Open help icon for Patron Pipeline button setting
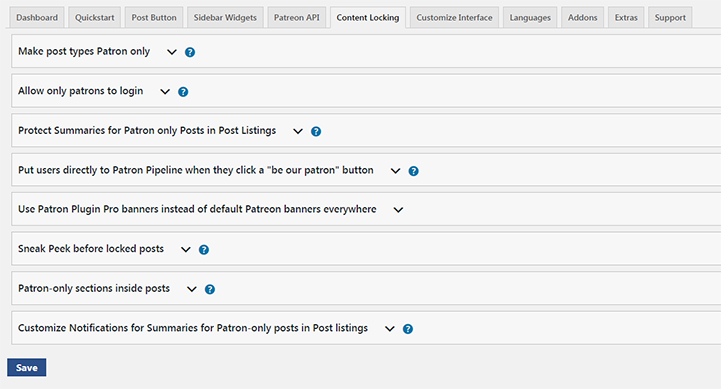 tap(413, 171)
